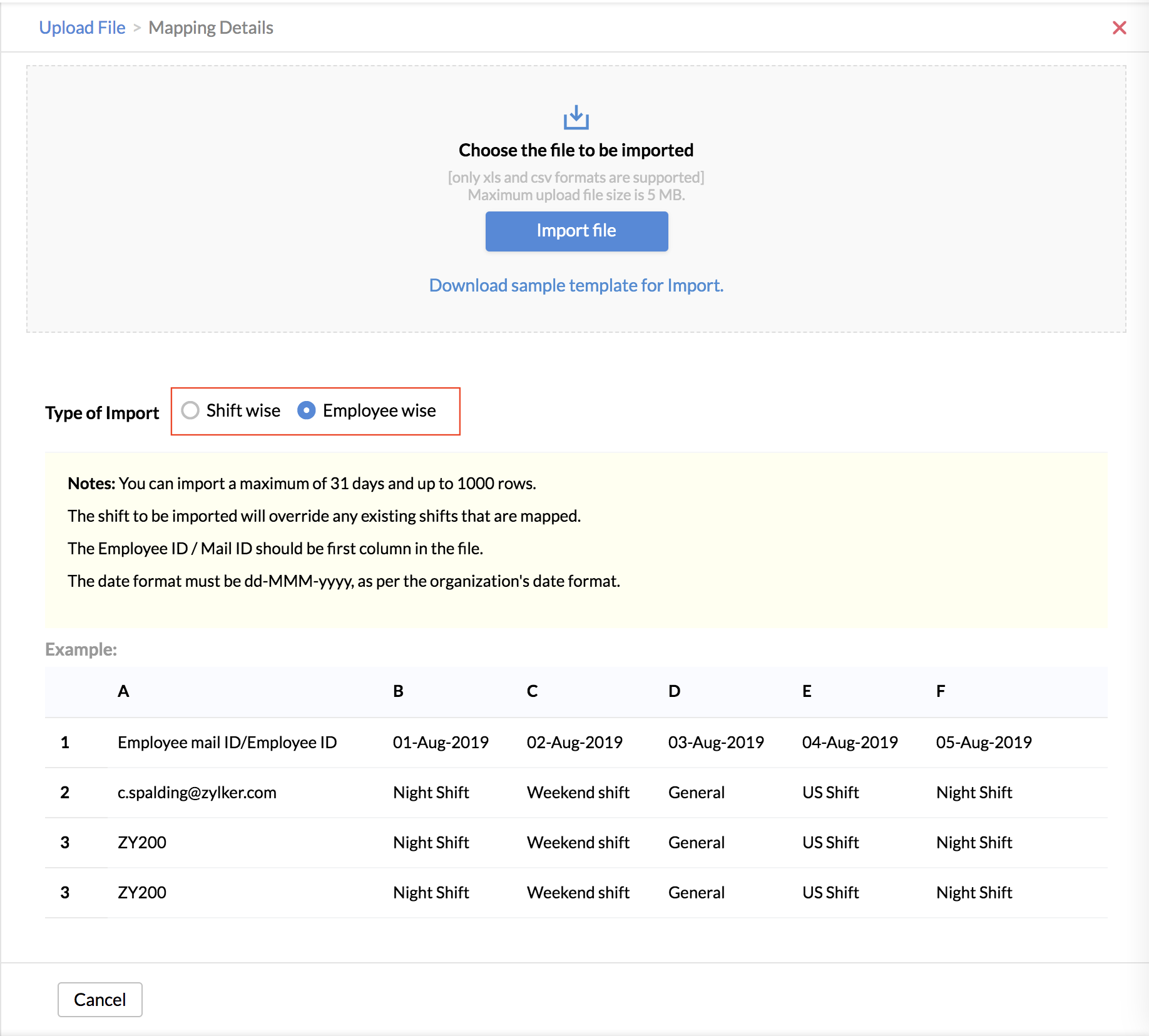This screenshot has width=1149, height=1036.
Task: Click the 03-Aug-2019 date cell
Action: 715,743
